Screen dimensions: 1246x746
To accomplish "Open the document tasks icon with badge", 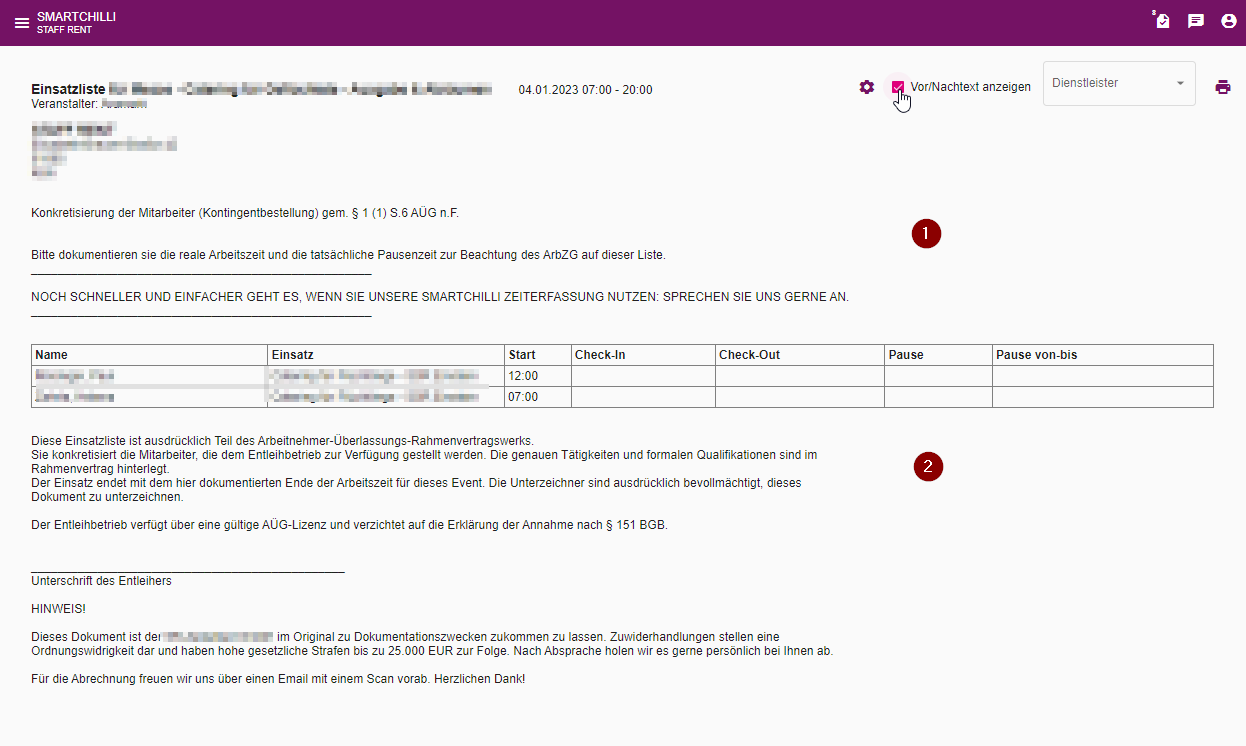I will click(x=1161, y=20).
